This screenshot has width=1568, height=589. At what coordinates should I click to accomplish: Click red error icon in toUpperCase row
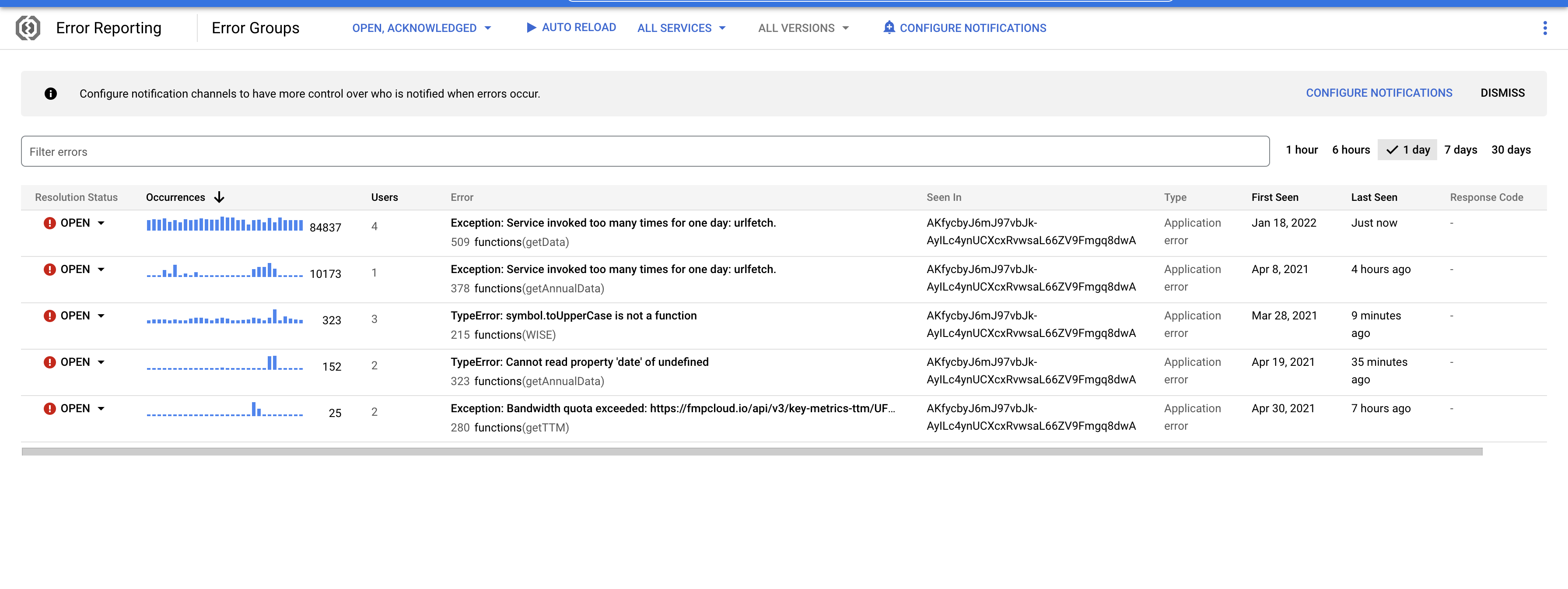[x=50, y=316]
